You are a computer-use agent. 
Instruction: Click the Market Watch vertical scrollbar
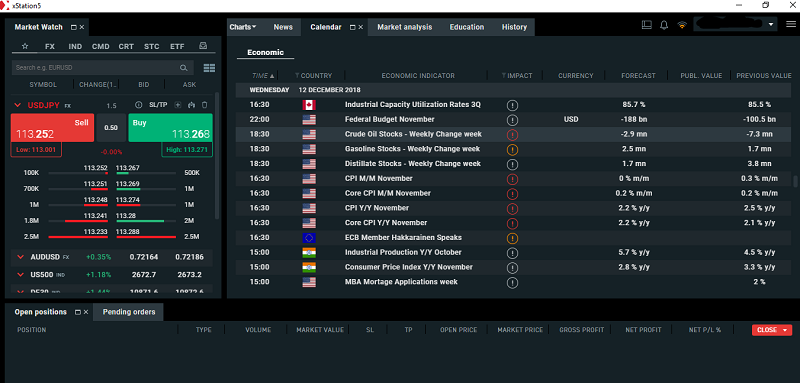218,156
